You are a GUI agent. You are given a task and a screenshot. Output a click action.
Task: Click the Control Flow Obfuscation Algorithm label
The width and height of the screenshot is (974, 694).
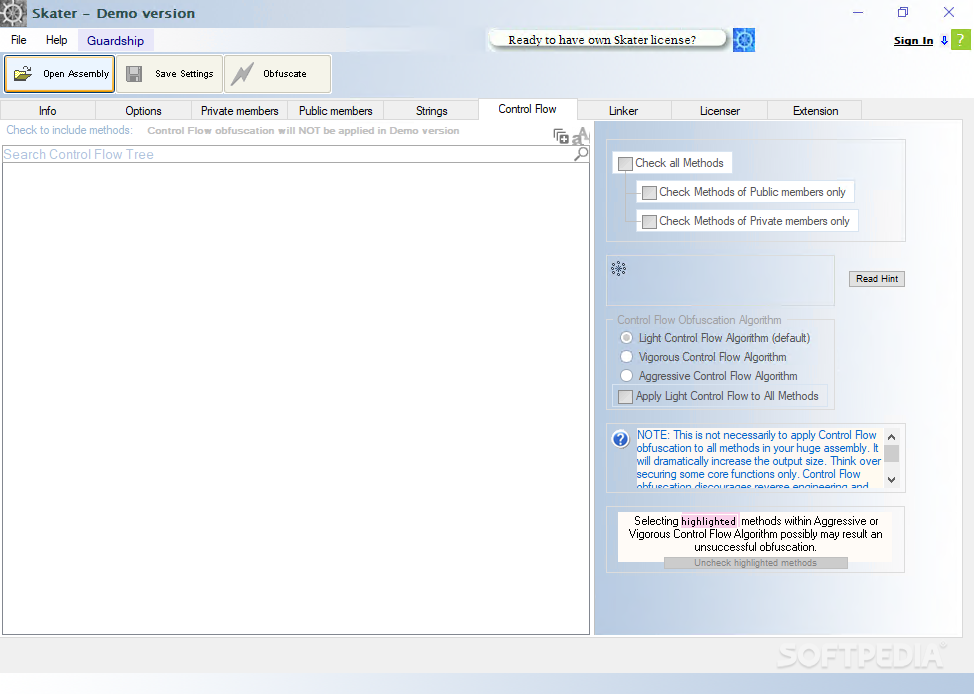699,320
